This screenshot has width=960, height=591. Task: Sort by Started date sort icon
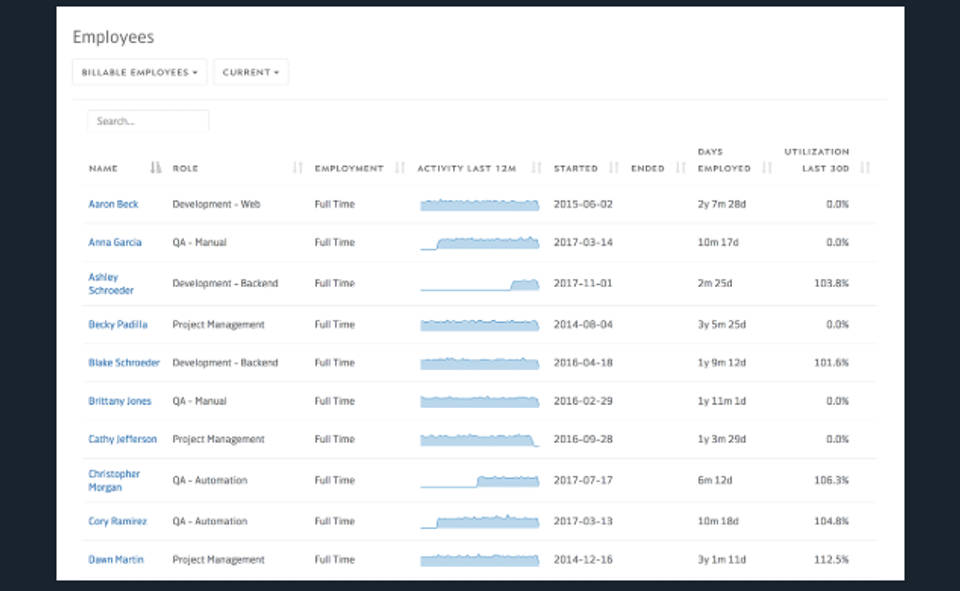(614, 168)
